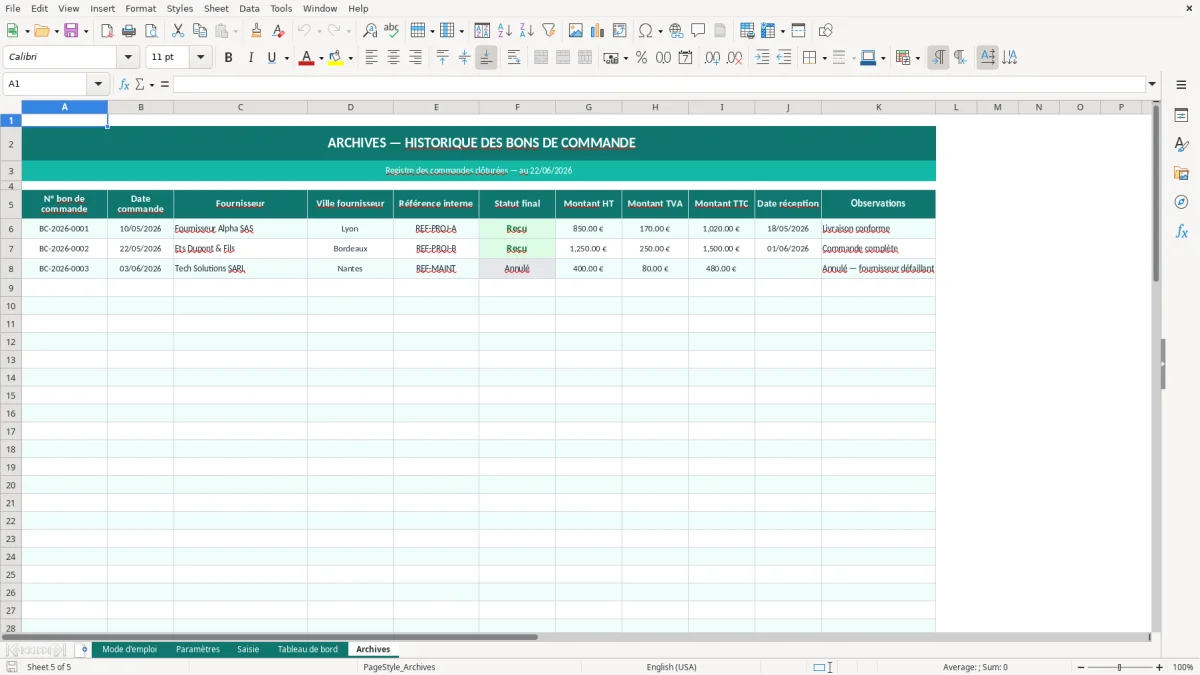Apply the yellow background color swatch

tap(336, 58)
